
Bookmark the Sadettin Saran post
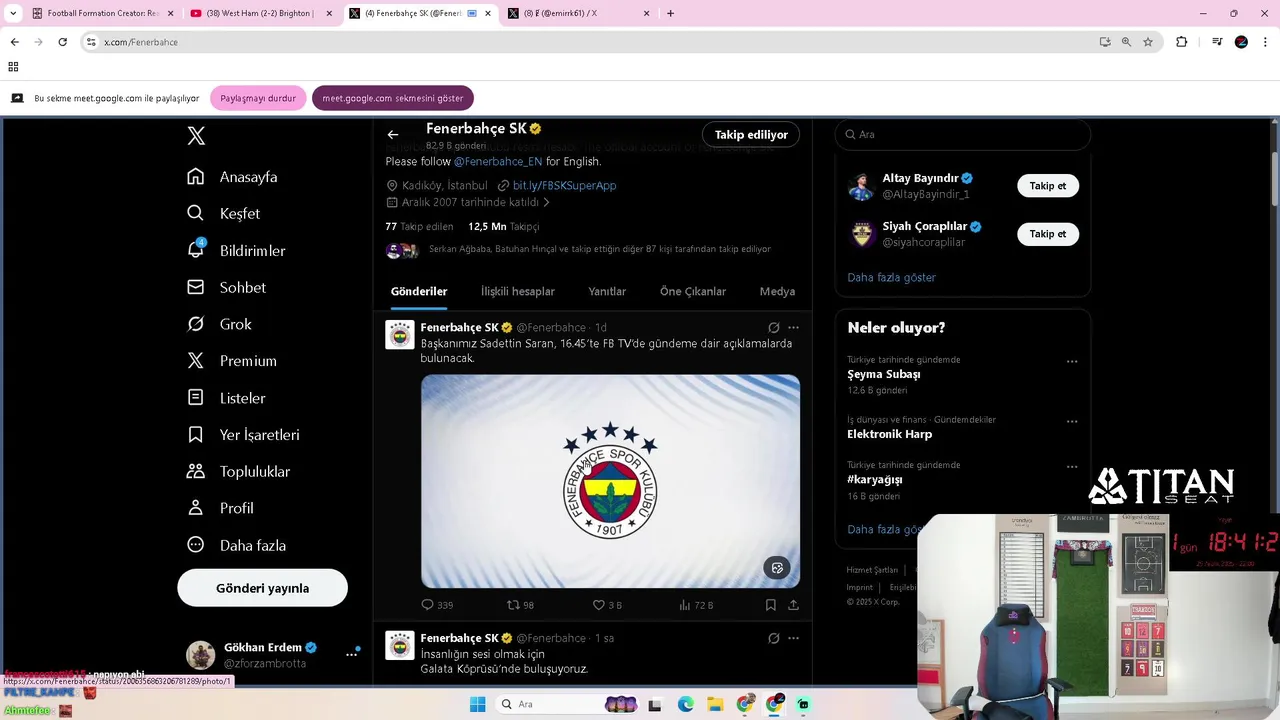[x=771, y=605]
